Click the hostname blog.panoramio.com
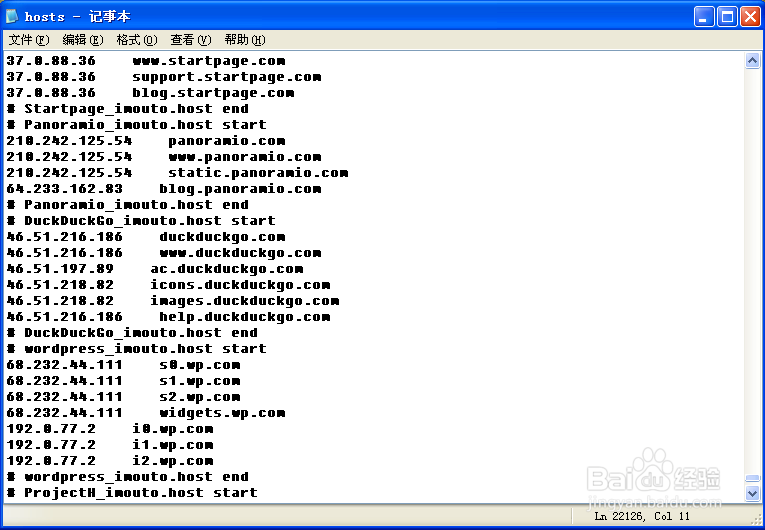Screen dimensions: 765x530 [x=241, y=189]
